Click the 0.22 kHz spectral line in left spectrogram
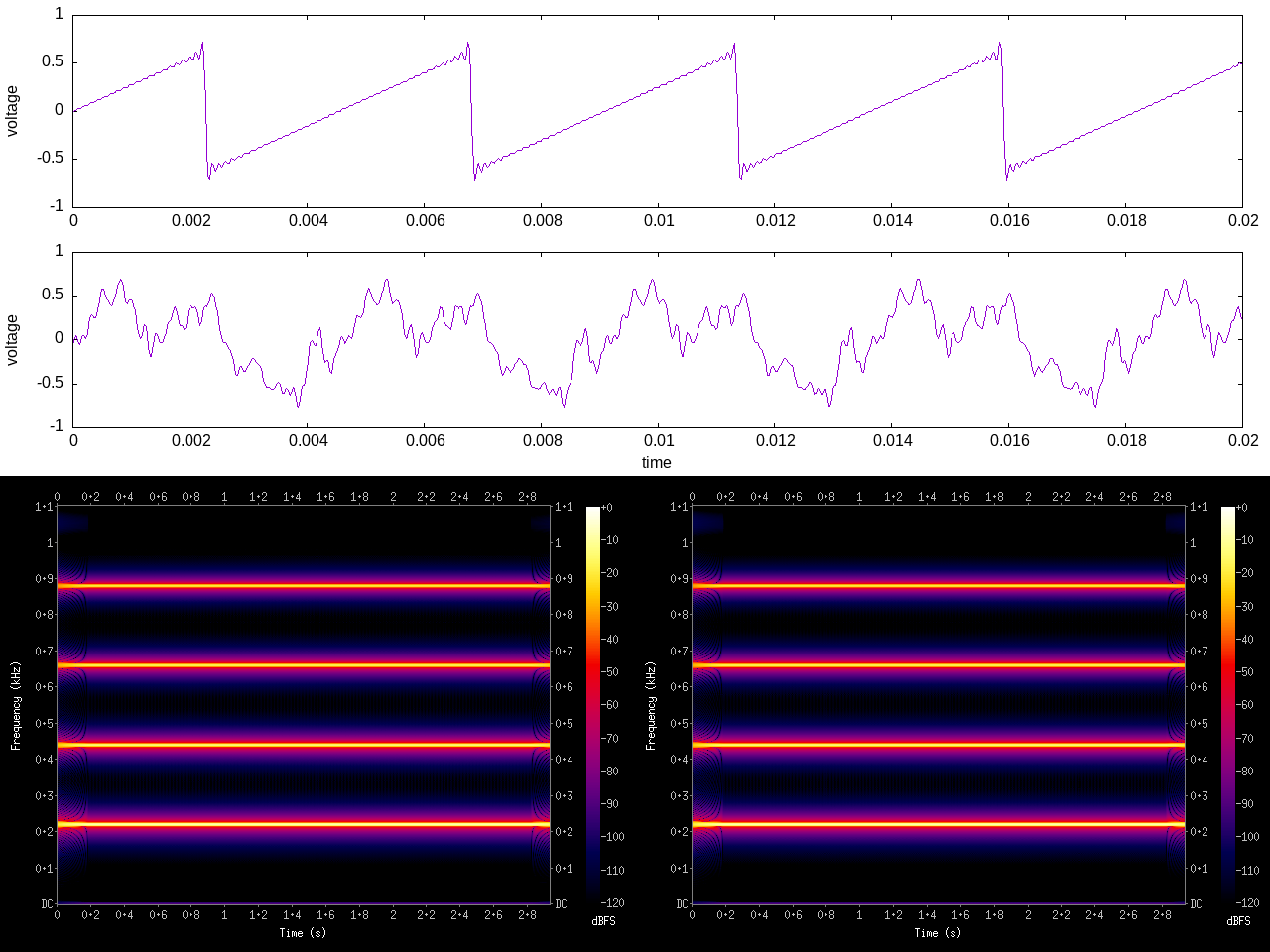This screenshot has width=1270, height=952. pos(304,824)
